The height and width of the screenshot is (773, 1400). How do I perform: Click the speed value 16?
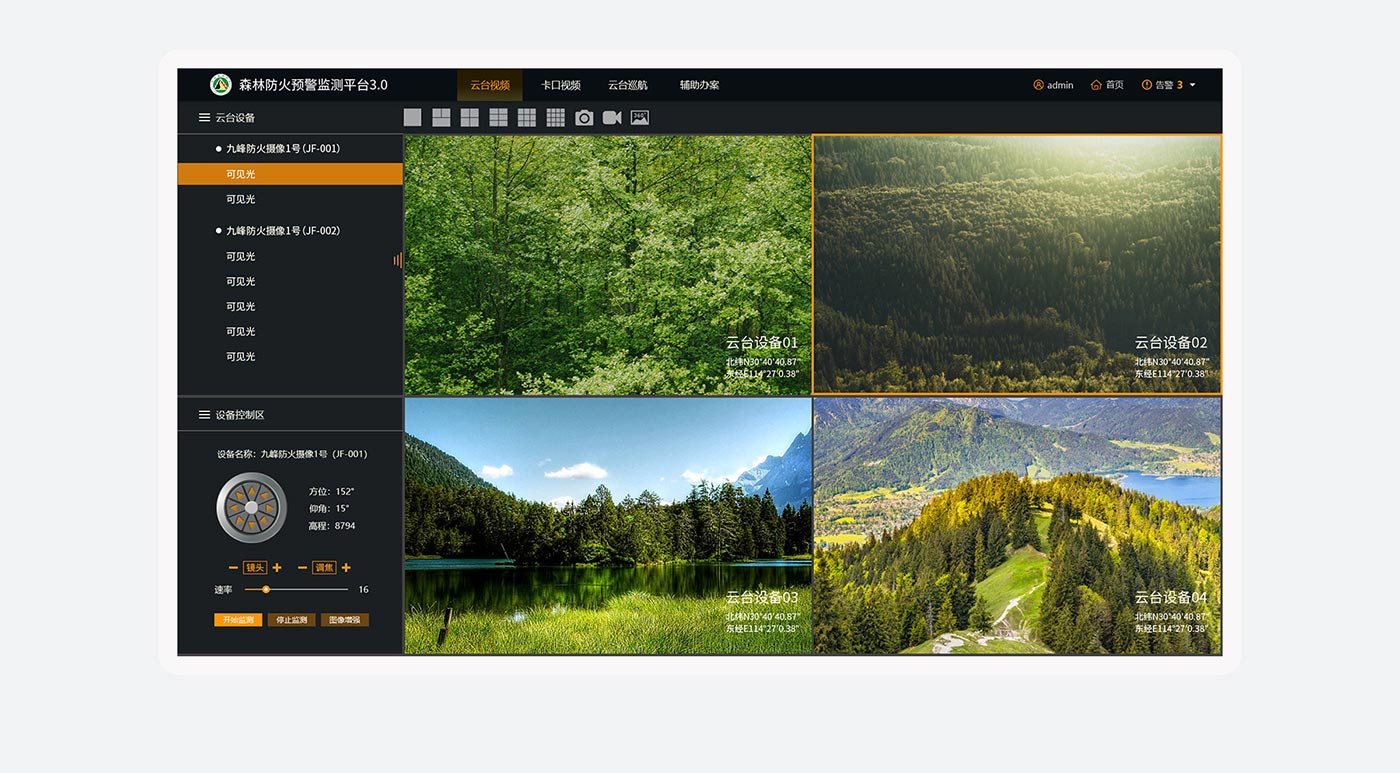pyautogui.click(x=363, y=590)
